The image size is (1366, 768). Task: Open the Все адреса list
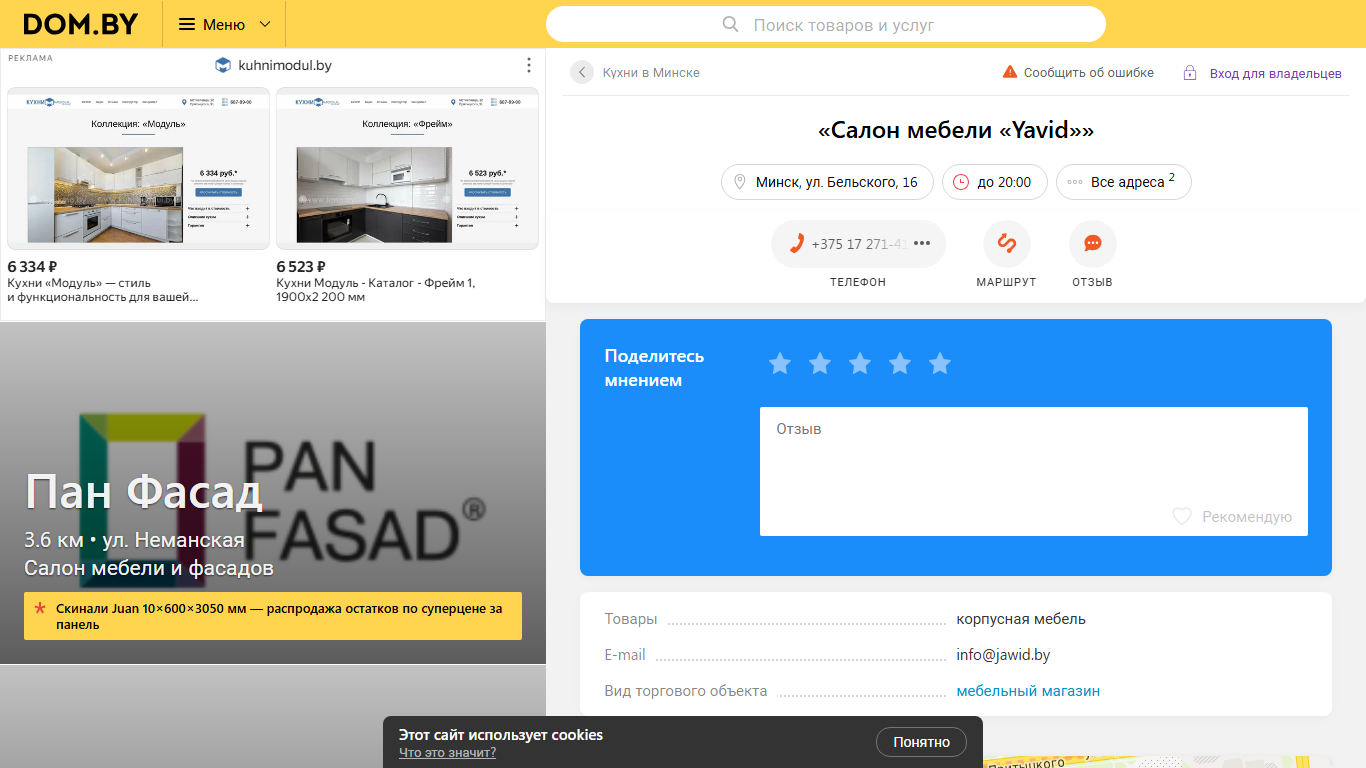(1124, 182)
